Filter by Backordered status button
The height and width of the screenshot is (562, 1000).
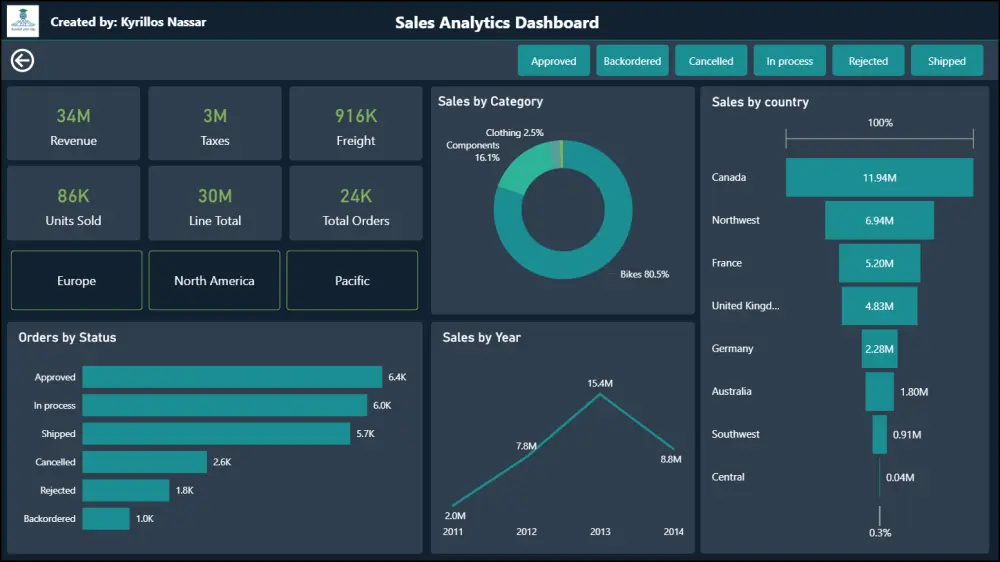[x=632, y=61]
